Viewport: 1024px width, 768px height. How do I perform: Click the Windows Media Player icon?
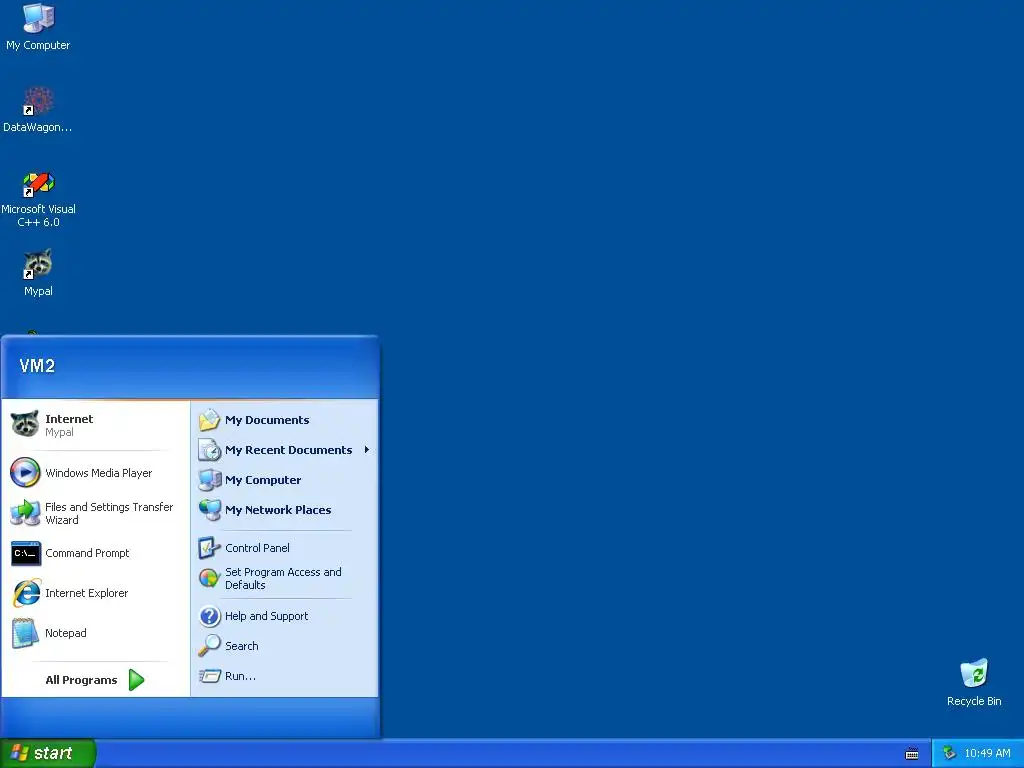pos(25,472)
